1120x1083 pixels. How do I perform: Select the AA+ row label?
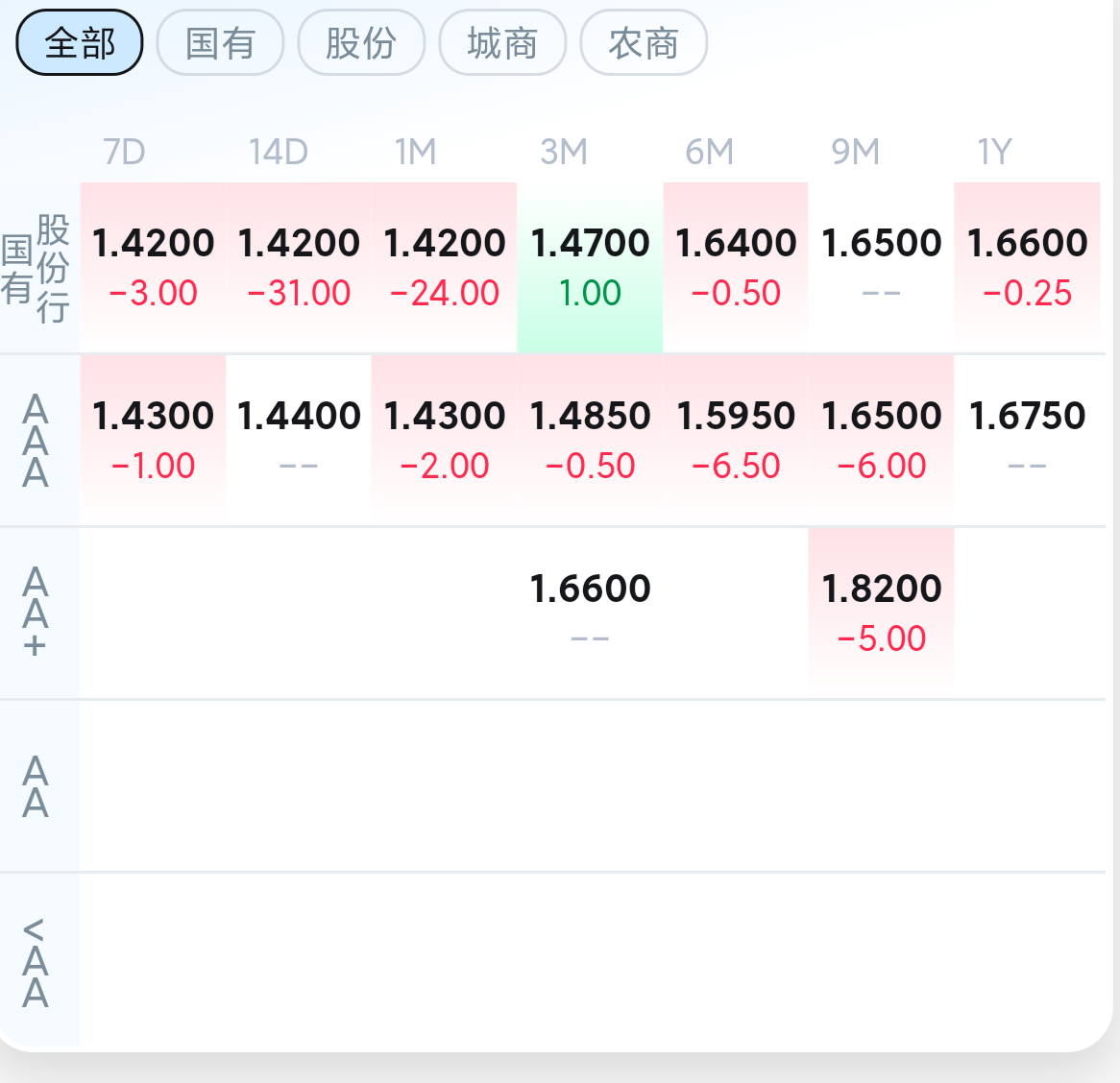coord(36,613)
